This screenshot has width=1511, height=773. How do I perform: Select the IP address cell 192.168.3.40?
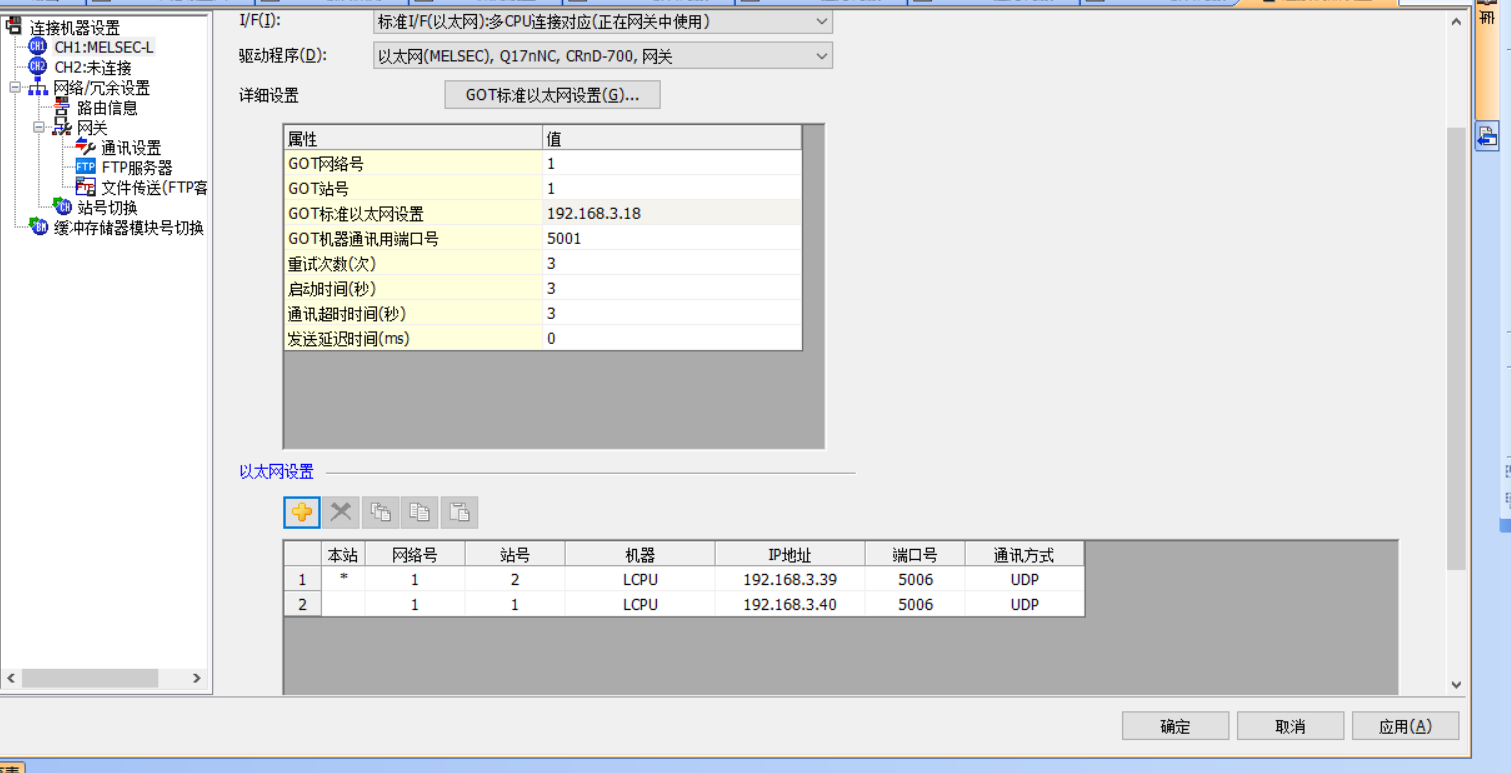point(789,604)
